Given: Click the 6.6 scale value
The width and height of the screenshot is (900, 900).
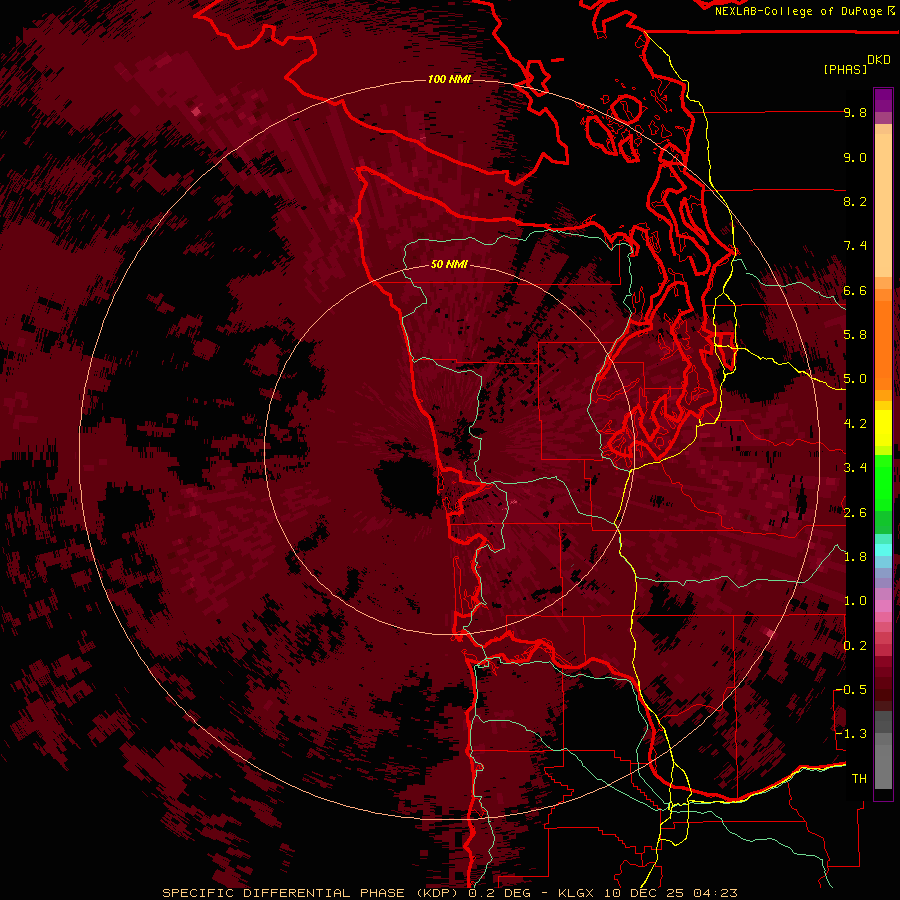Looking at the screenshot, I should 855,290.
